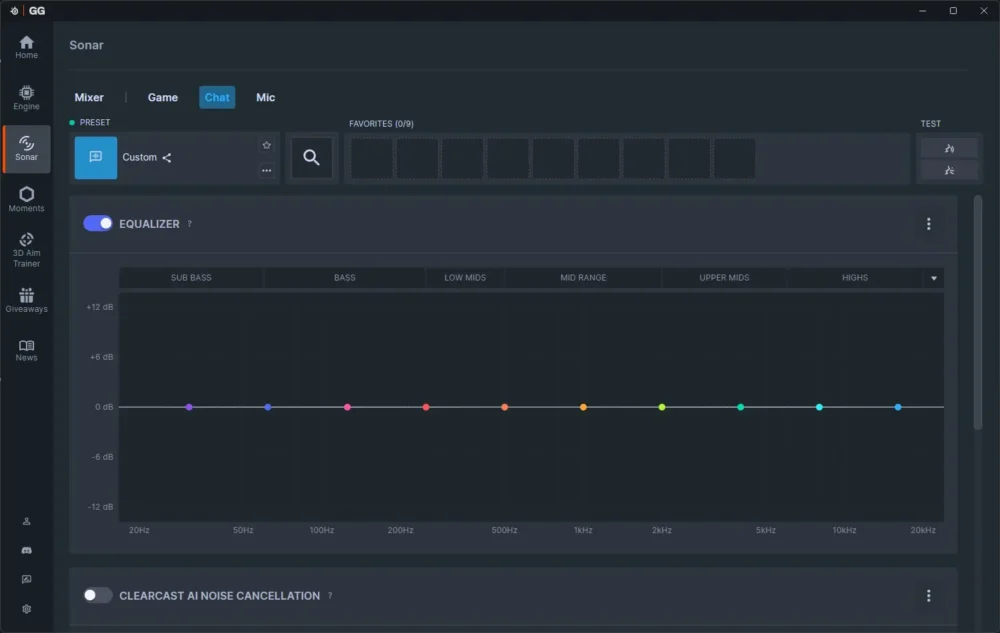Switch to the Mic tab
Viewport: 1000px width, 633px height.
(x=265, y=98)
